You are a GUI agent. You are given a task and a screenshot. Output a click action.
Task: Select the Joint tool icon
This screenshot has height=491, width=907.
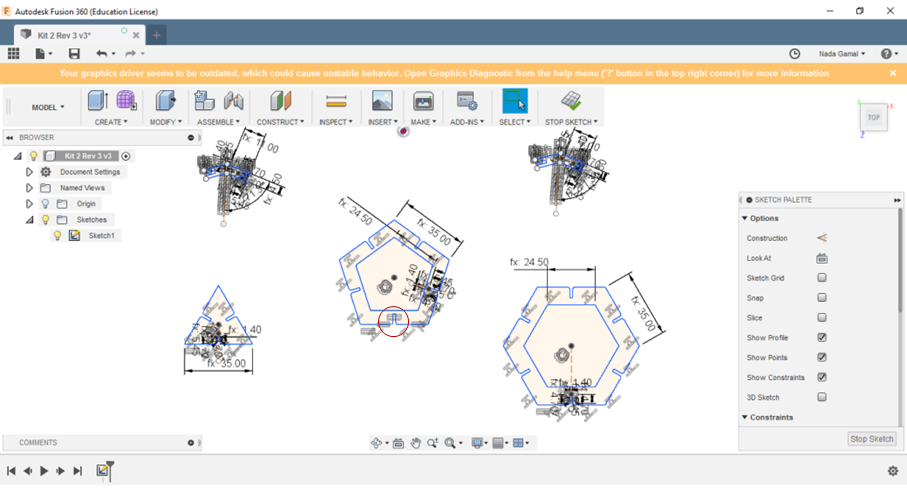(x=233, y=101)
